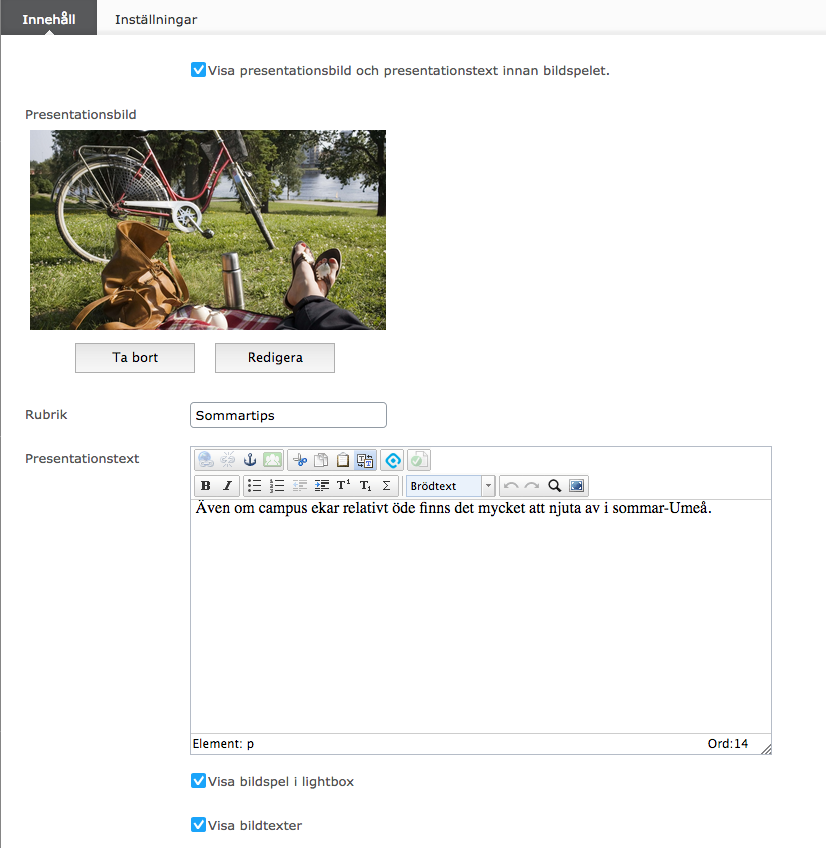Click the Rubrik input field with Sommartips
Viewport: 826px width, 848px height.
click(288, 415)
